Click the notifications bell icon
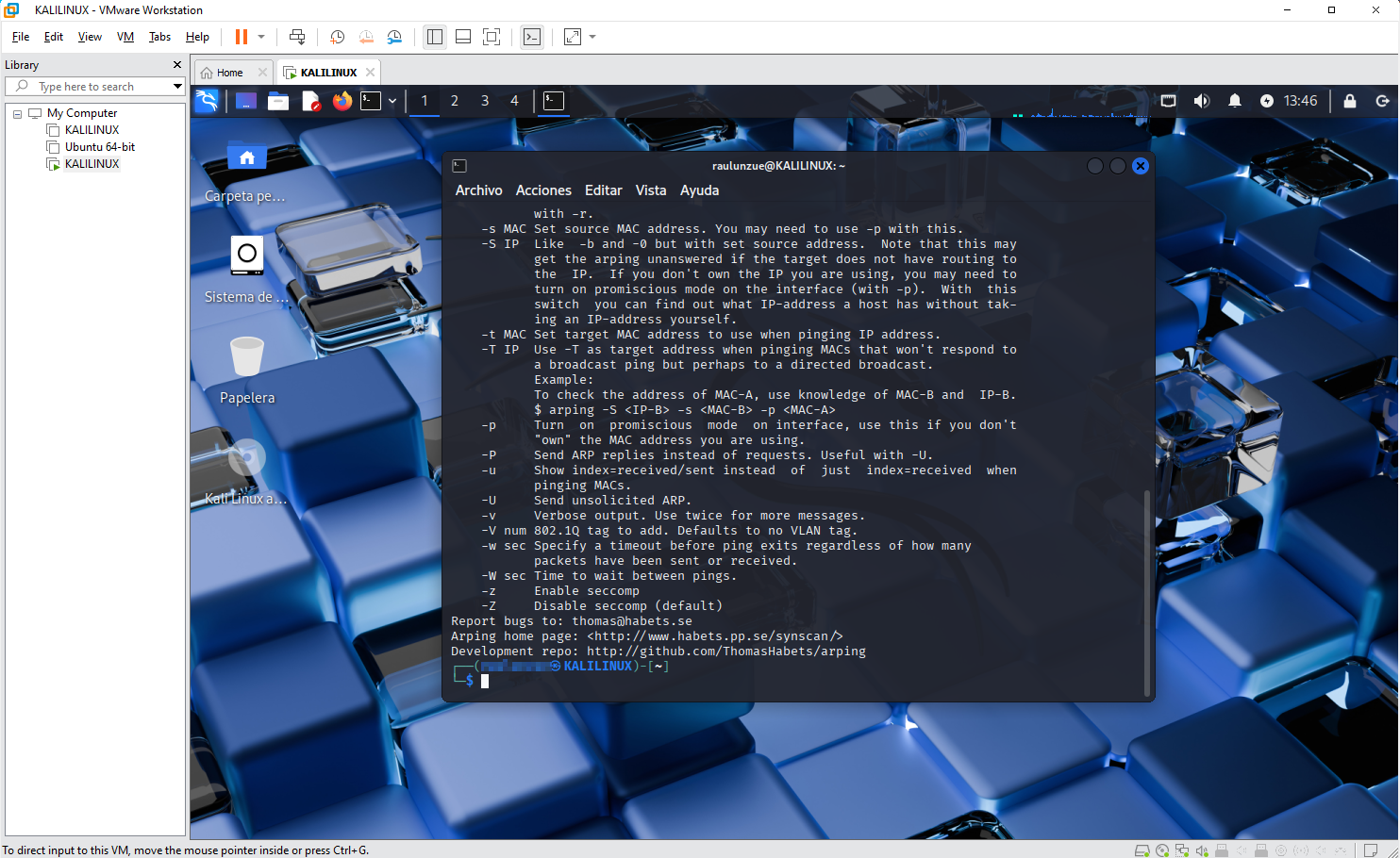Image resolution: width=1400 pixels, height=858 pixels. coord(1234,101)
